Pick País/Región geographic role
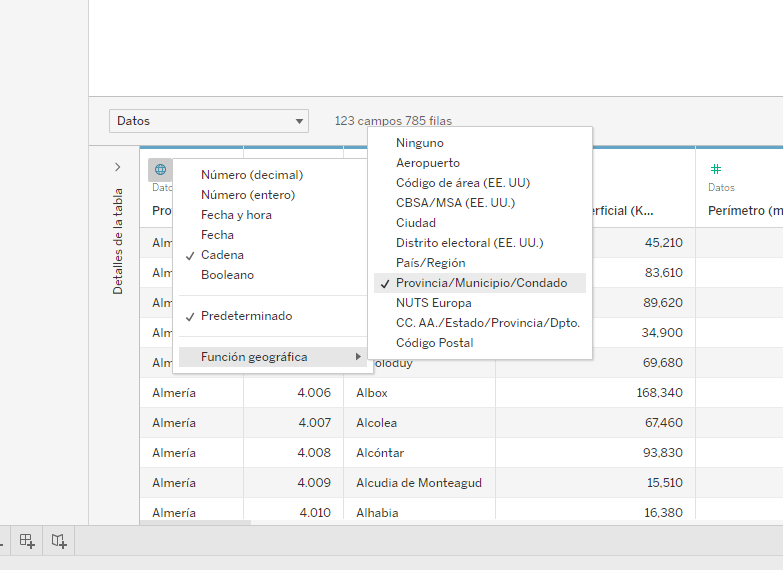This screenshot has width=783, height=570. pyautogui.click(x=430, y=263)
